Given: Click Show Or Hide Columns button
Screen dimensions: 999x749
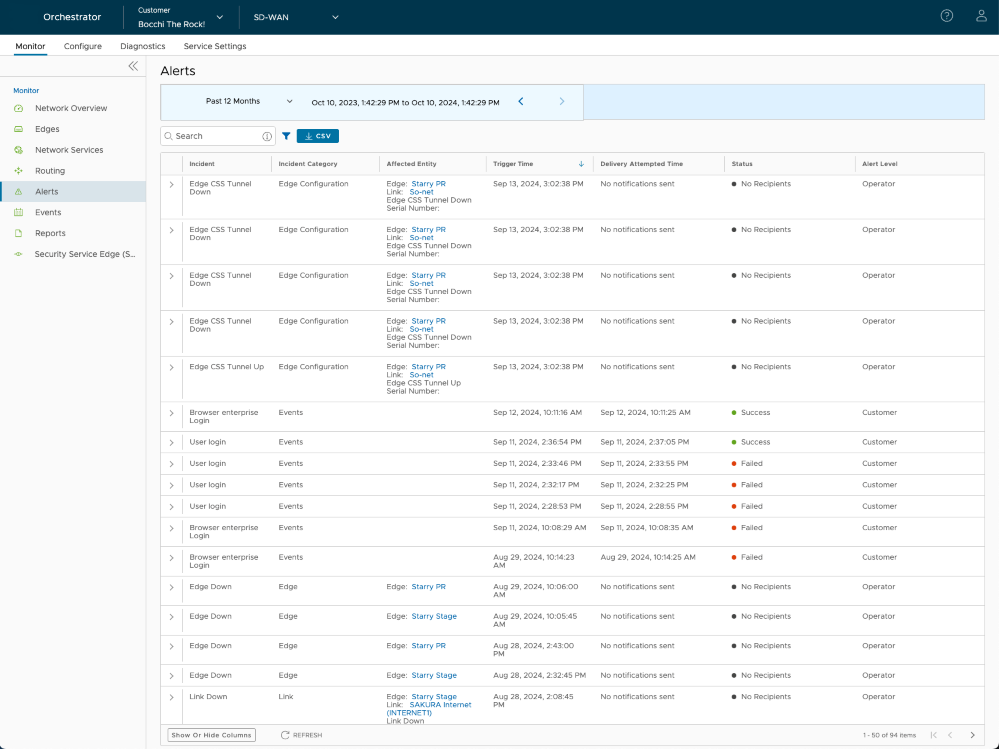Looking at the screenshot, I should pos(211,735).
